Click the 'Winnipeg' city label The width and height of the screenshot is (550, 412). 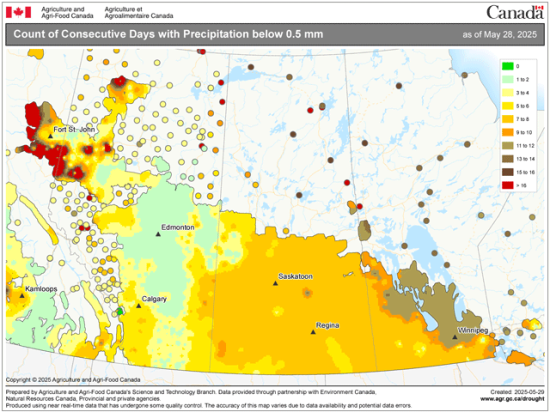pos(473,330)
